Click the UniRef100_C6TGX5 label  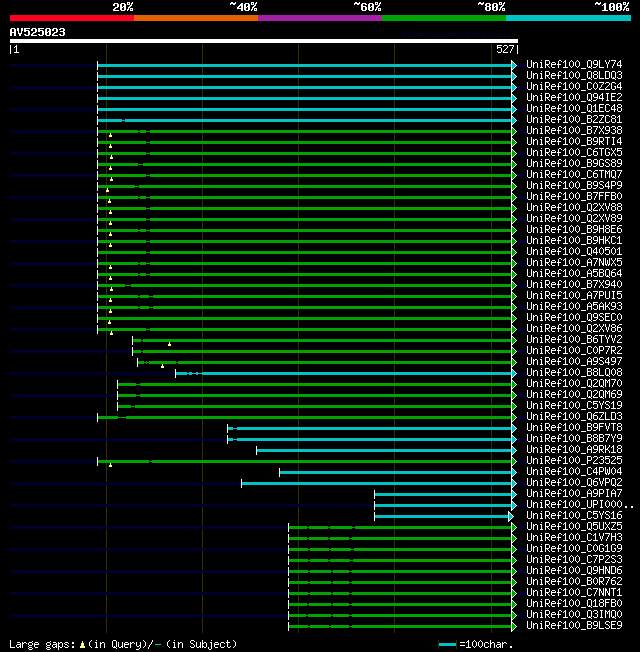(574, 153)
